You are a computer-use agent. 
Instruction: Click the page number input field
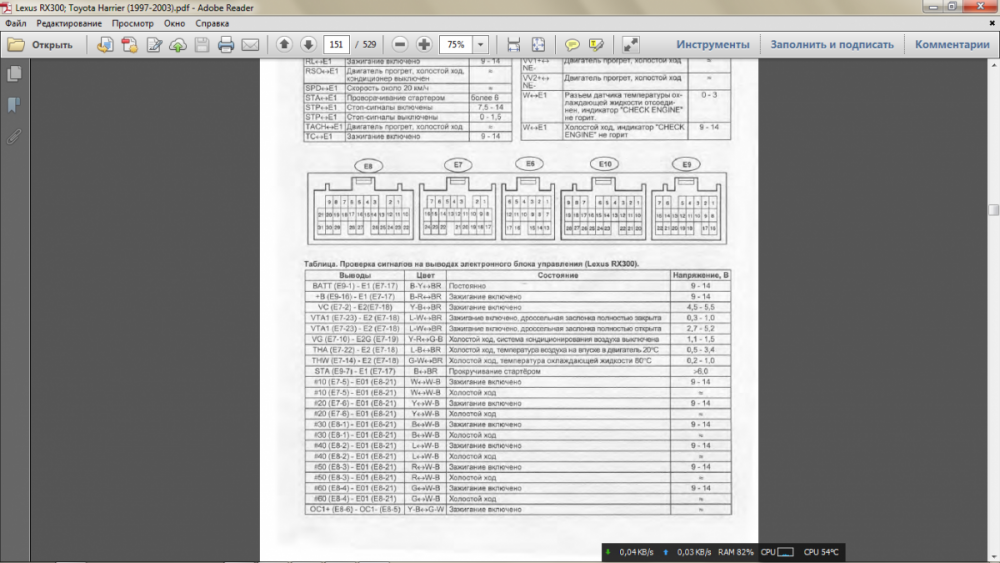(x=336, y=45)
